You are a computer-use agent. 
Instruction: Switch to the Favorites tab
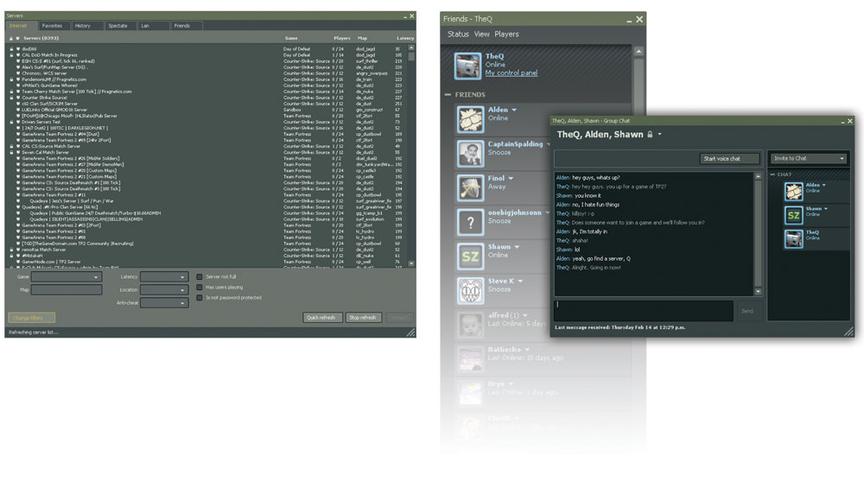click(x=52, y=26)
